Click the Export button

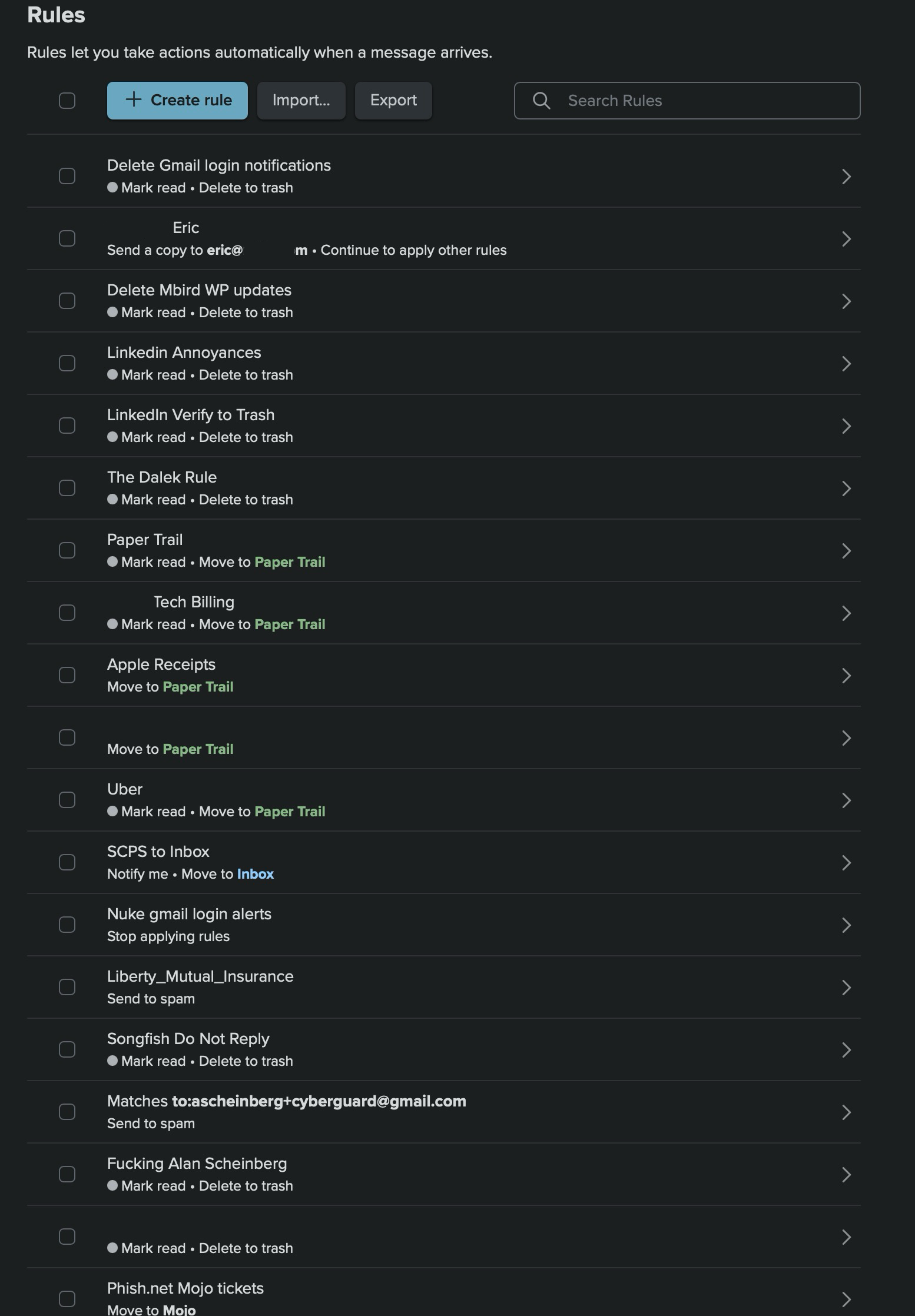tap(393, 101)
